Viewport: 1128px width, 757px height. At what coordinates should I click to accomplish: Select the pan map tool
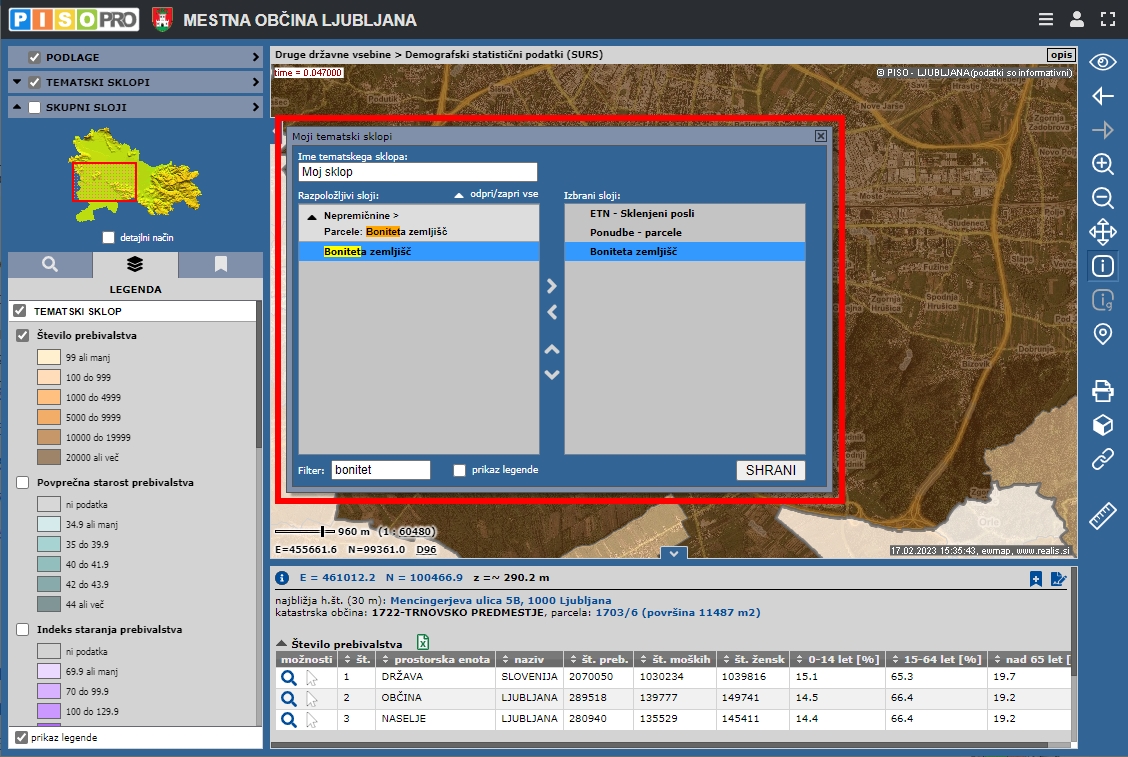(1102, 232)
